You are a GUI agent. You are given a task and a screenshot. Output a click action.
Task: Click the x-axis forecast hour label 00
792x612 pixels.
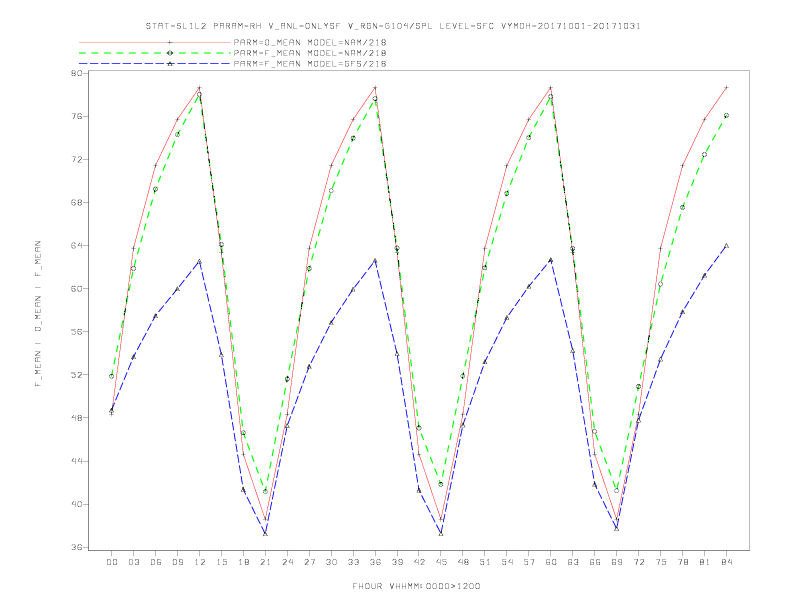112,562
